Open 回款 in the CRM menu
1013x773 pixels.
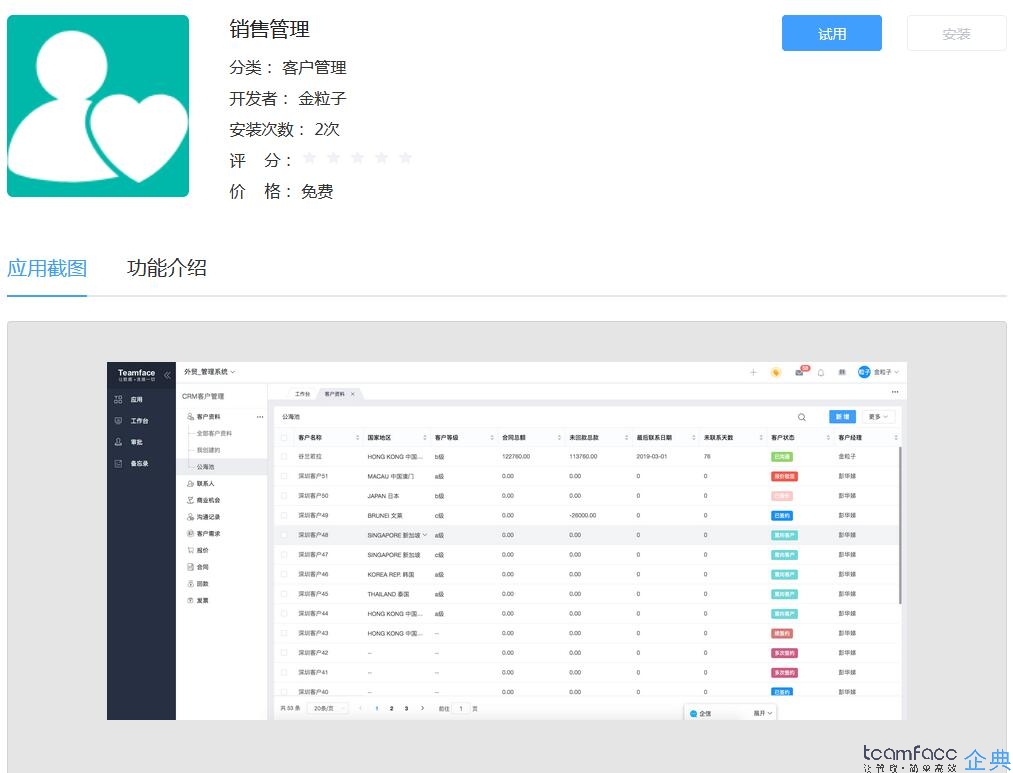pyautogui.click(x=198, y=584)
